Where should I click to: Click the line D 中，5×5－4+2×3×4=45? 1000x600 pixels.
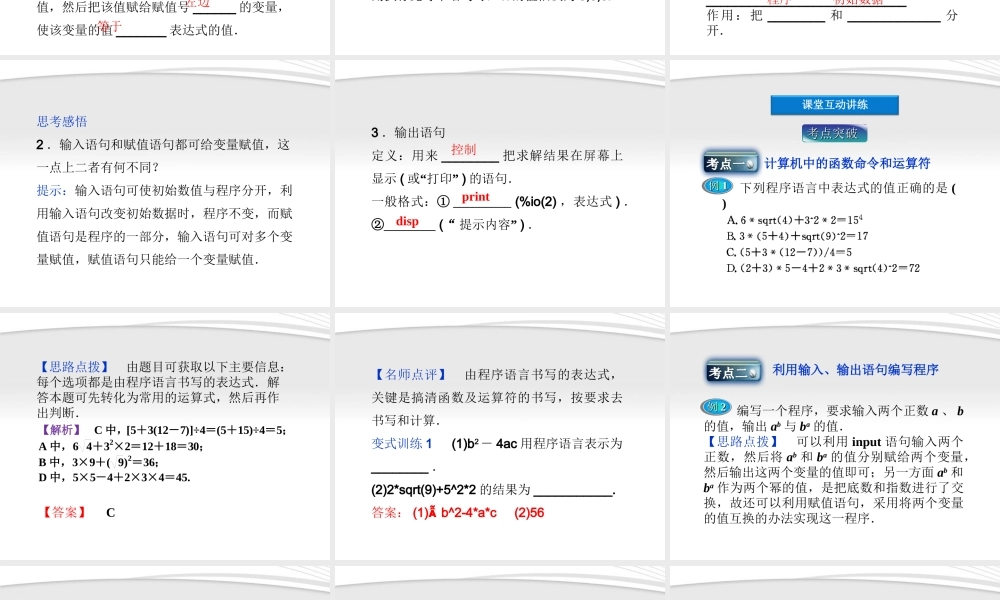[x=114, y=477]
